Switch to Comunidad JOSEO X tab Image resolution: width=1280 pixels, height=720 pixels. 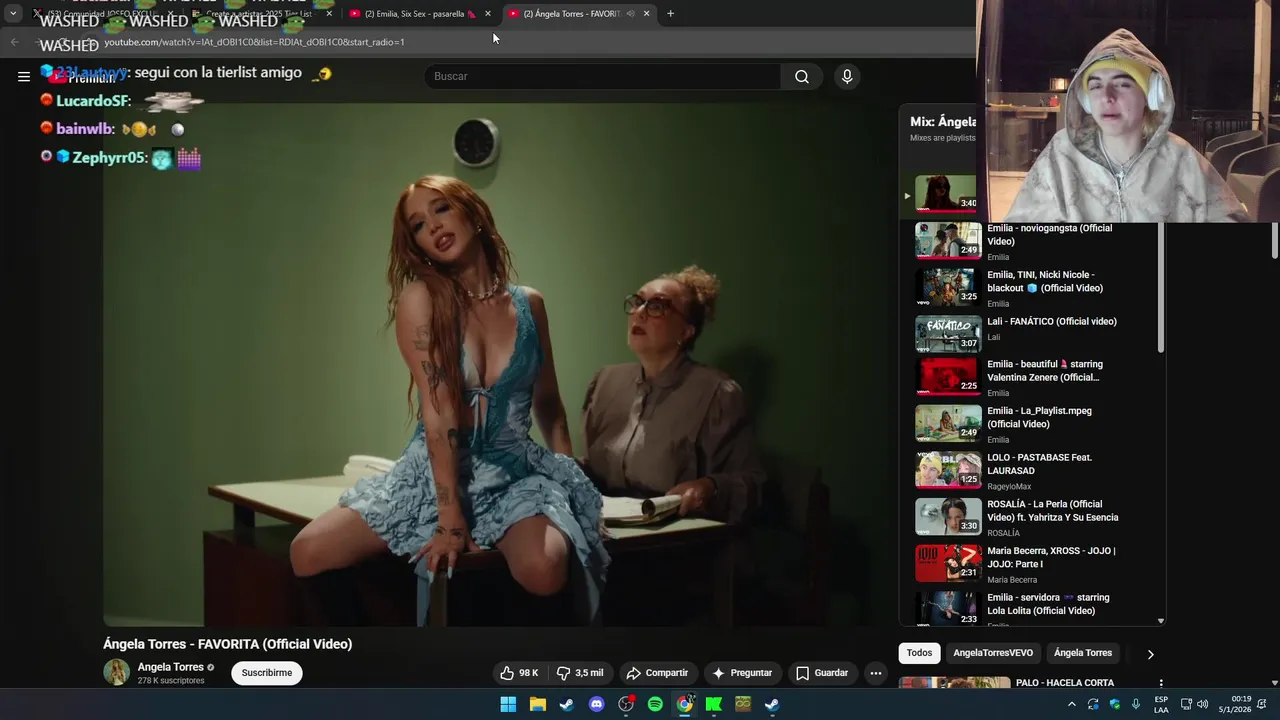101,14
